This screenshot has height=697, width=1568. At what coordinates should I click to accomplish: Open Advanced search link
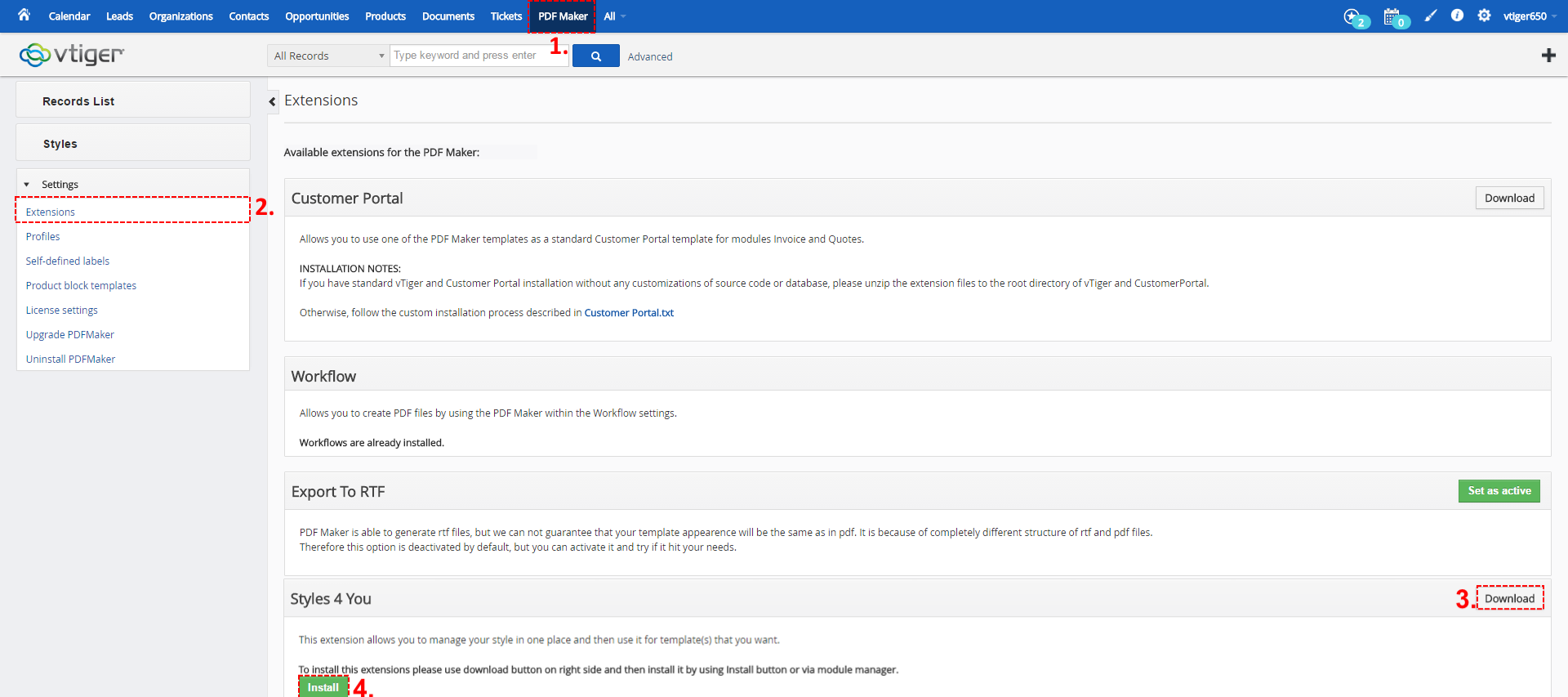click(x=650, y=56)
